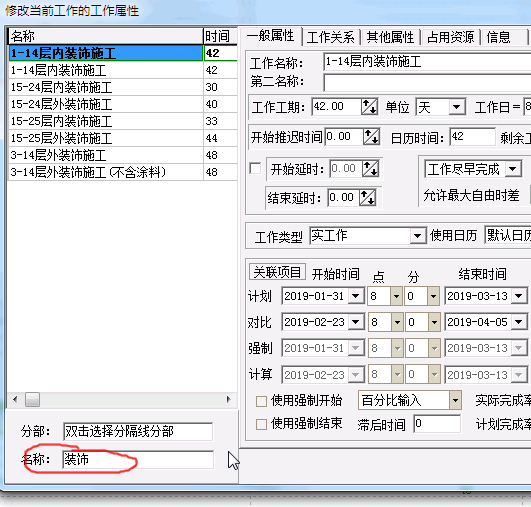
Task: Enable the 开始延时 checkbox
Action: (255, 168)
